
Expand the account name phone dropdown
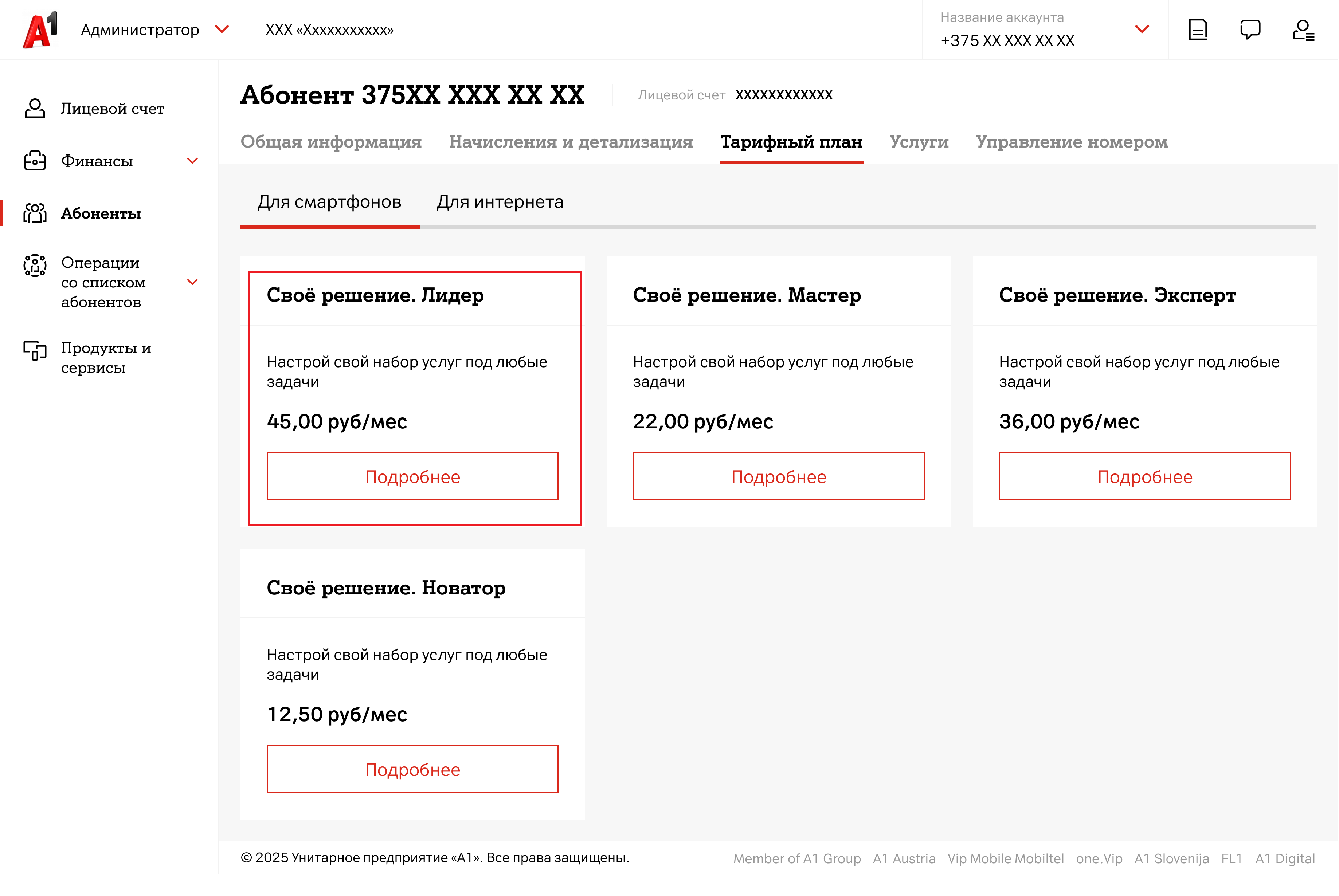(1141, 29)
